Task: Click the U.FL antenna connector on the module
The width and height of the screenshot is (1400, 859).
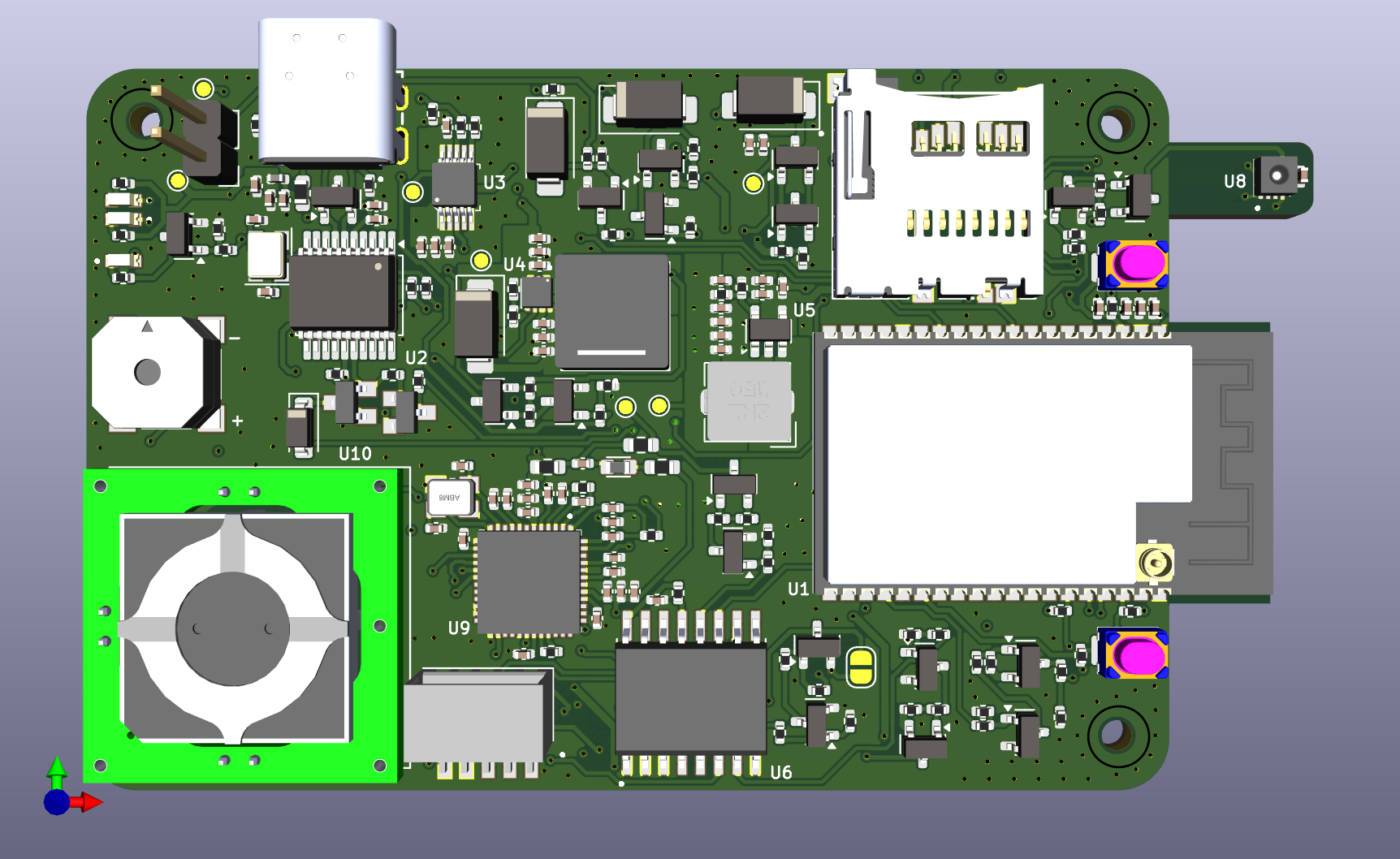Action: (1155, 561)
